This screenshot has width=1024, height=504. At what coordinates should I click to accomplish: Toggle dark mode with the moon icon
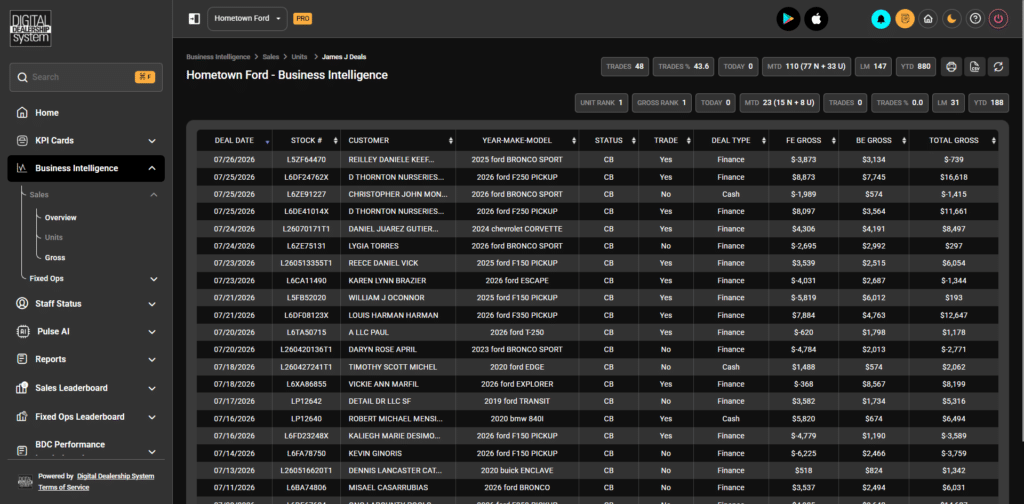(952, 19)
